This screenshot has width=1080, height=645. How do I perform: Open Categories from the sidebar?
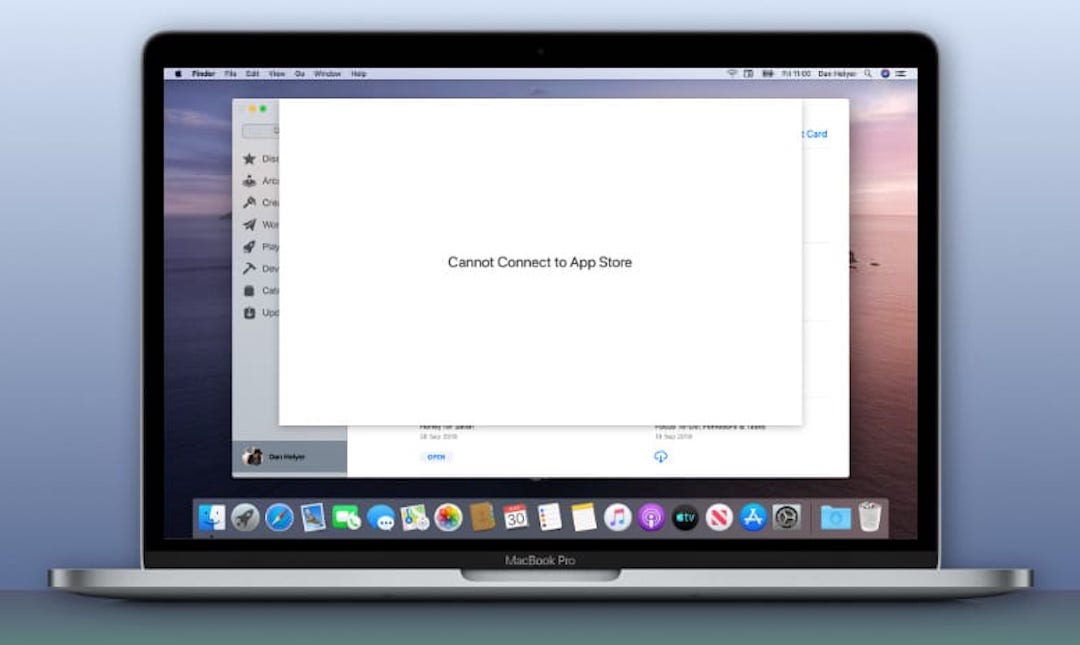tap(263, 290)
